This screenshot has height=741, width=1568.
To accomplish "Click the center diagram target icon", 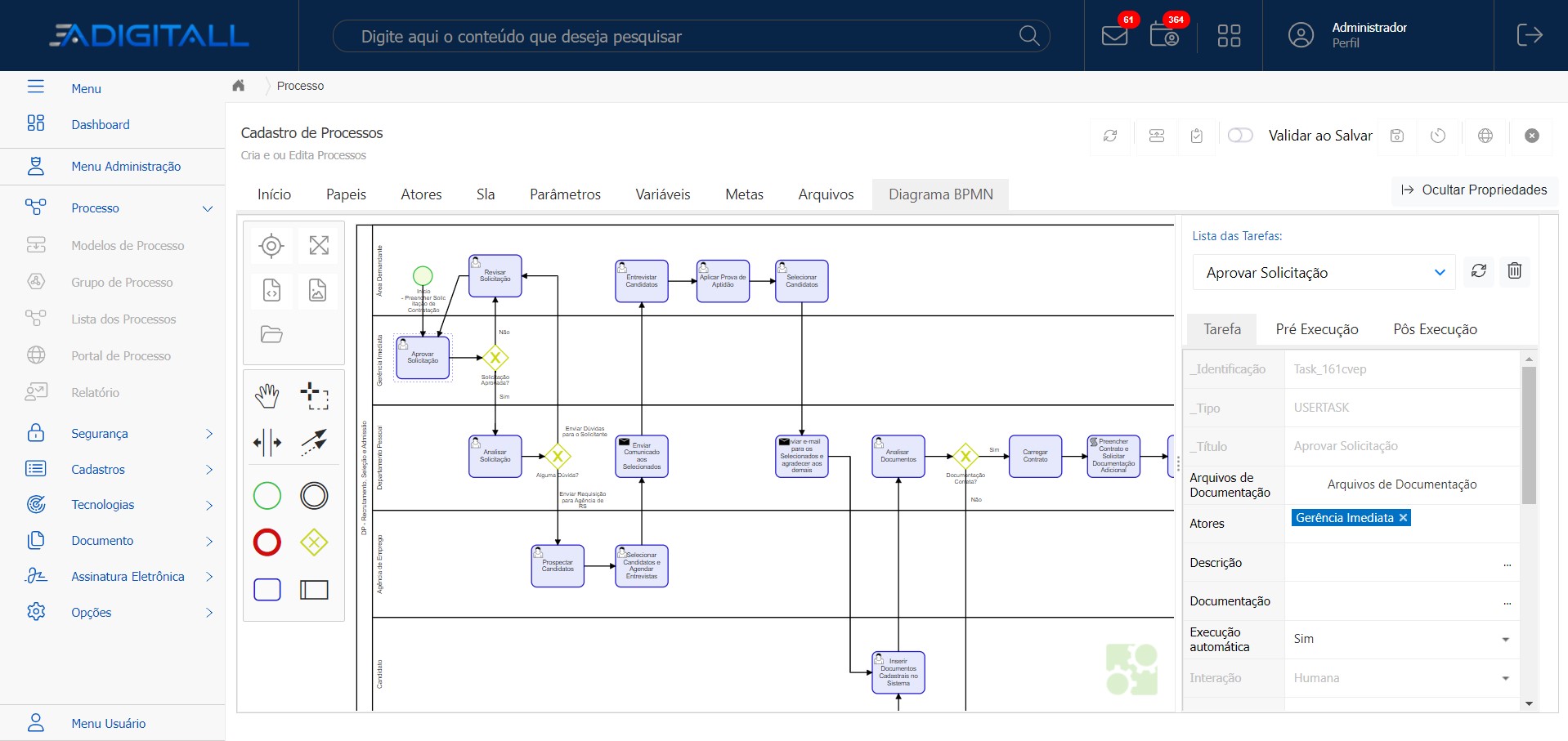I will pyautogui.click(x=271, y=245).
